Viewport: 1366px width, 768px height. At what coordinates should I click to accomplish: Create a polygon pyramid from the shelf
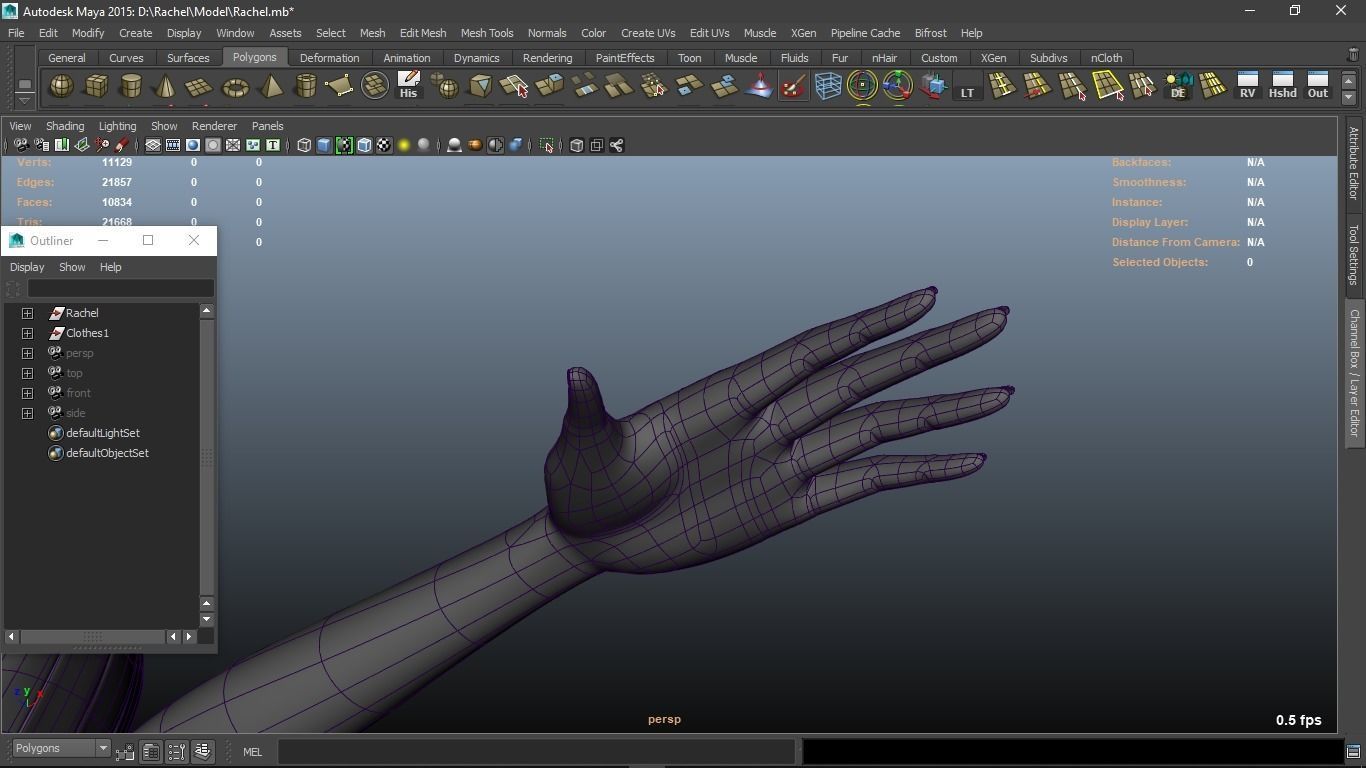tap(270, 86)
